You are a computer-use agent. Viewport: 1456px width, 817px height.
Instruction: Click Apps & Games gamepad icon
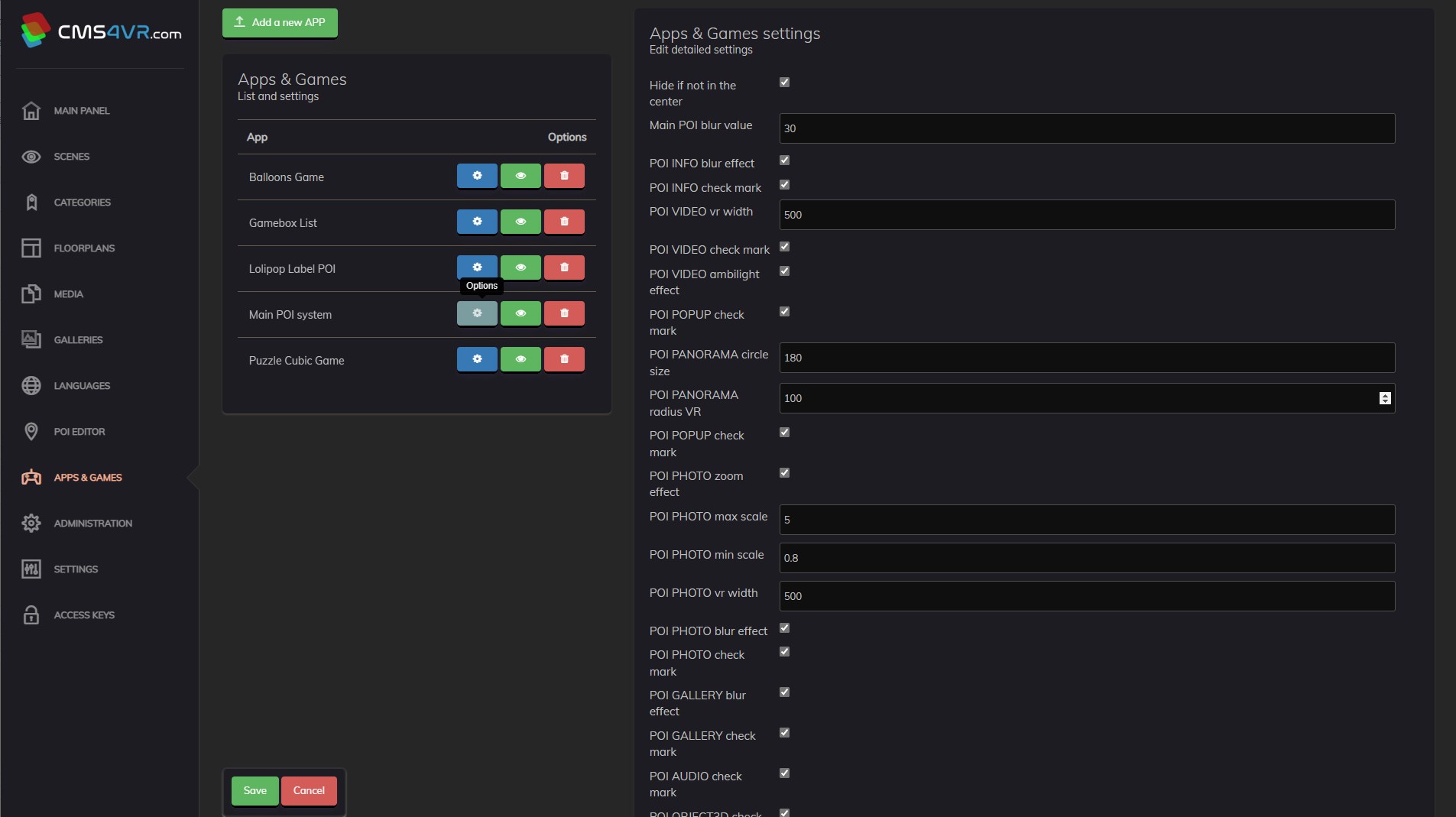(x=31, y=478)
